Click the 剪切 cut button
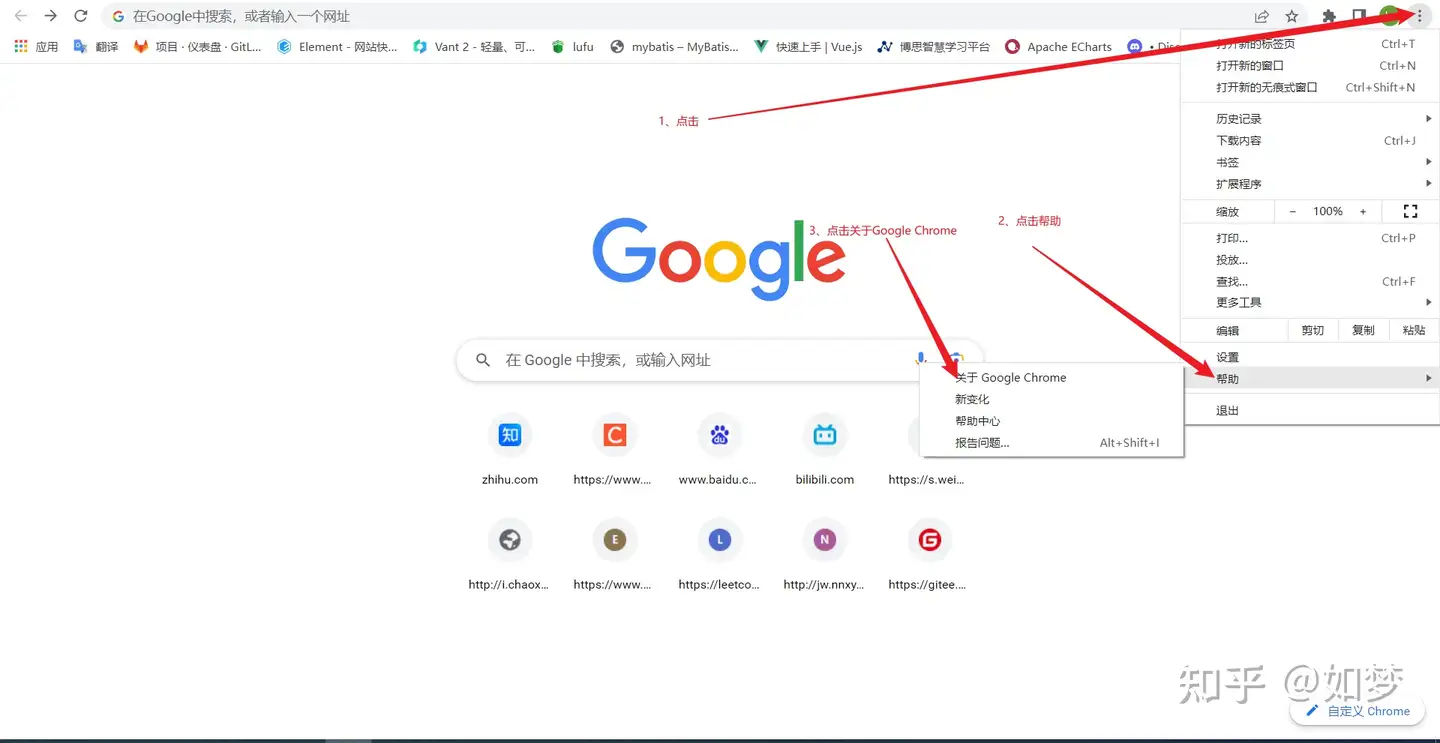Viewport: 1440px width, 743px height. point(1312,330)
